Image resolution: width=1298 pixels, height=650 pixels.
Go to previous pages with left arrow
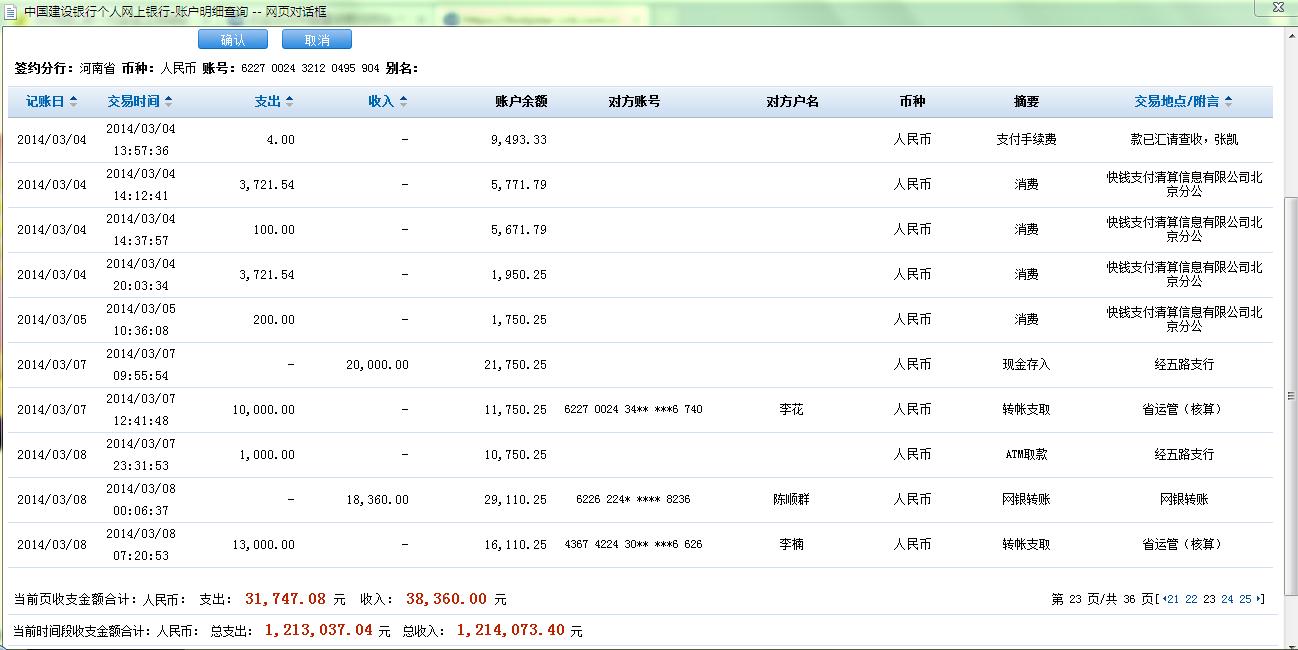pos(1162,599)
